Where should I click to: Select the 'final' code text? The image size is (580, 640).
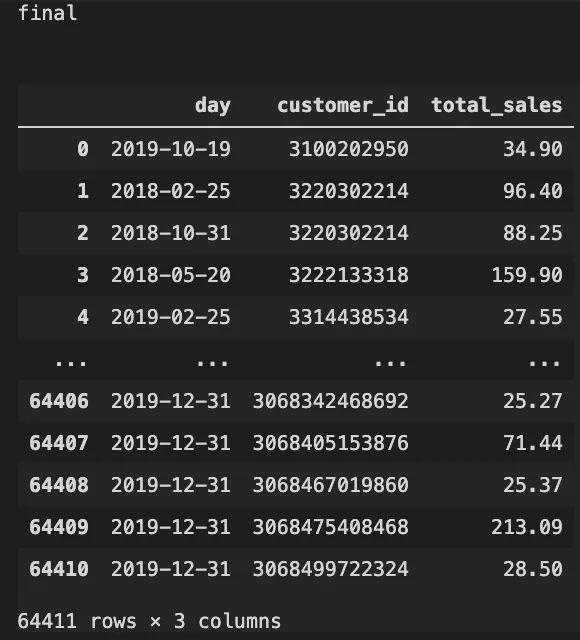pos(47,13)
